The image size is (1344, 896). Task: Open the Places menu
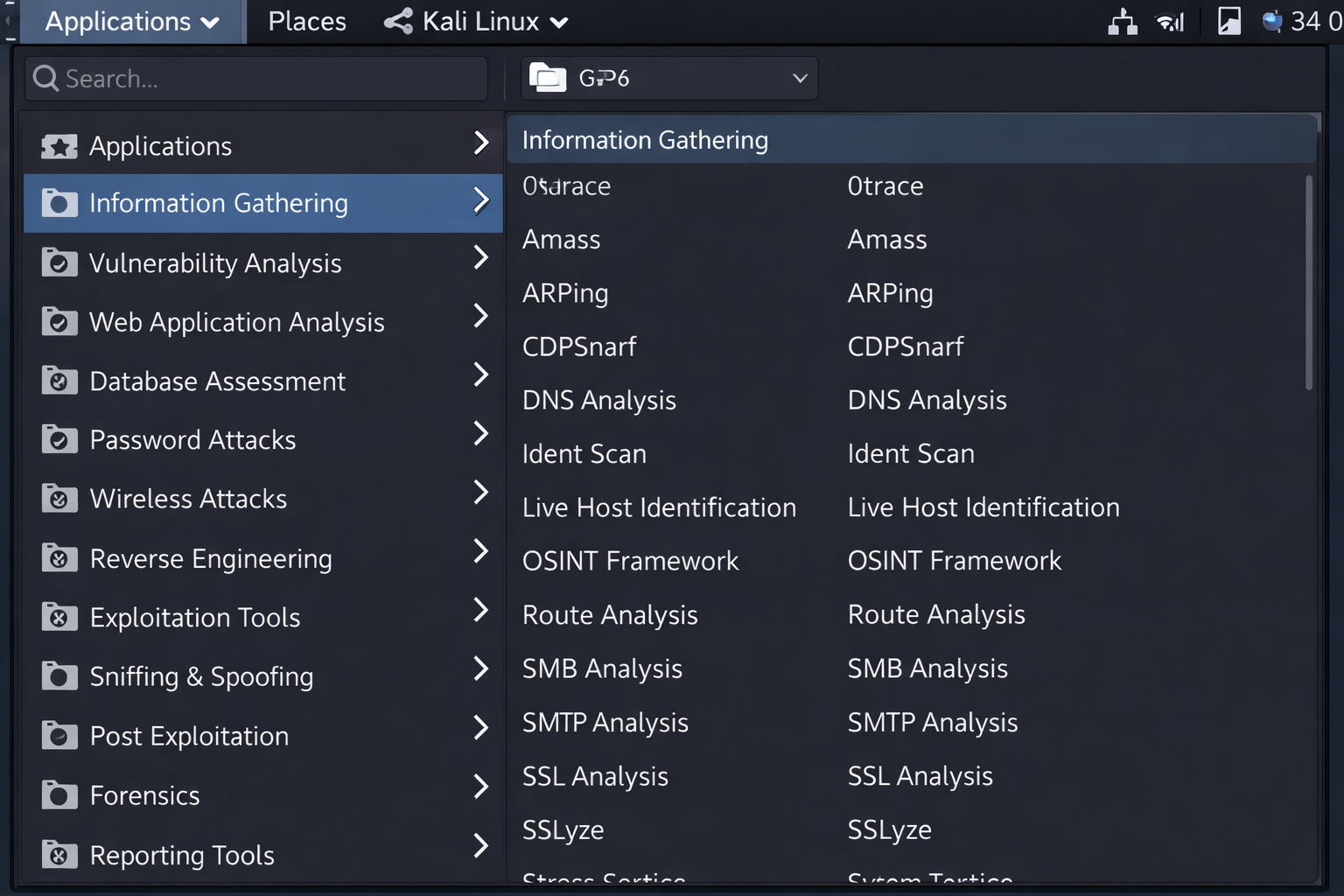(x=306, y=21)
